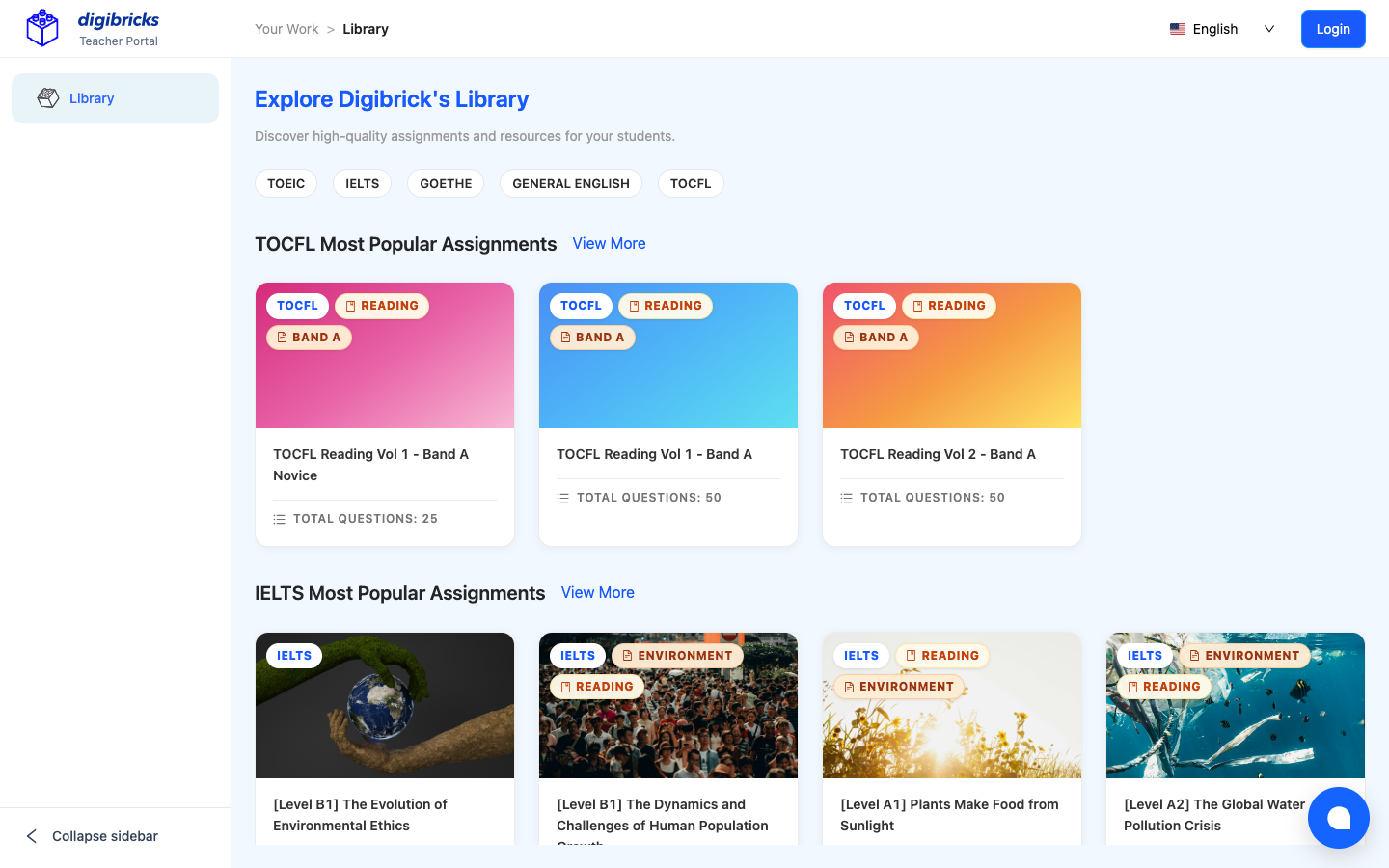Open the chat support bubble
Viewport: 1389px width, 868px height.
click(x=1339, y=818)
